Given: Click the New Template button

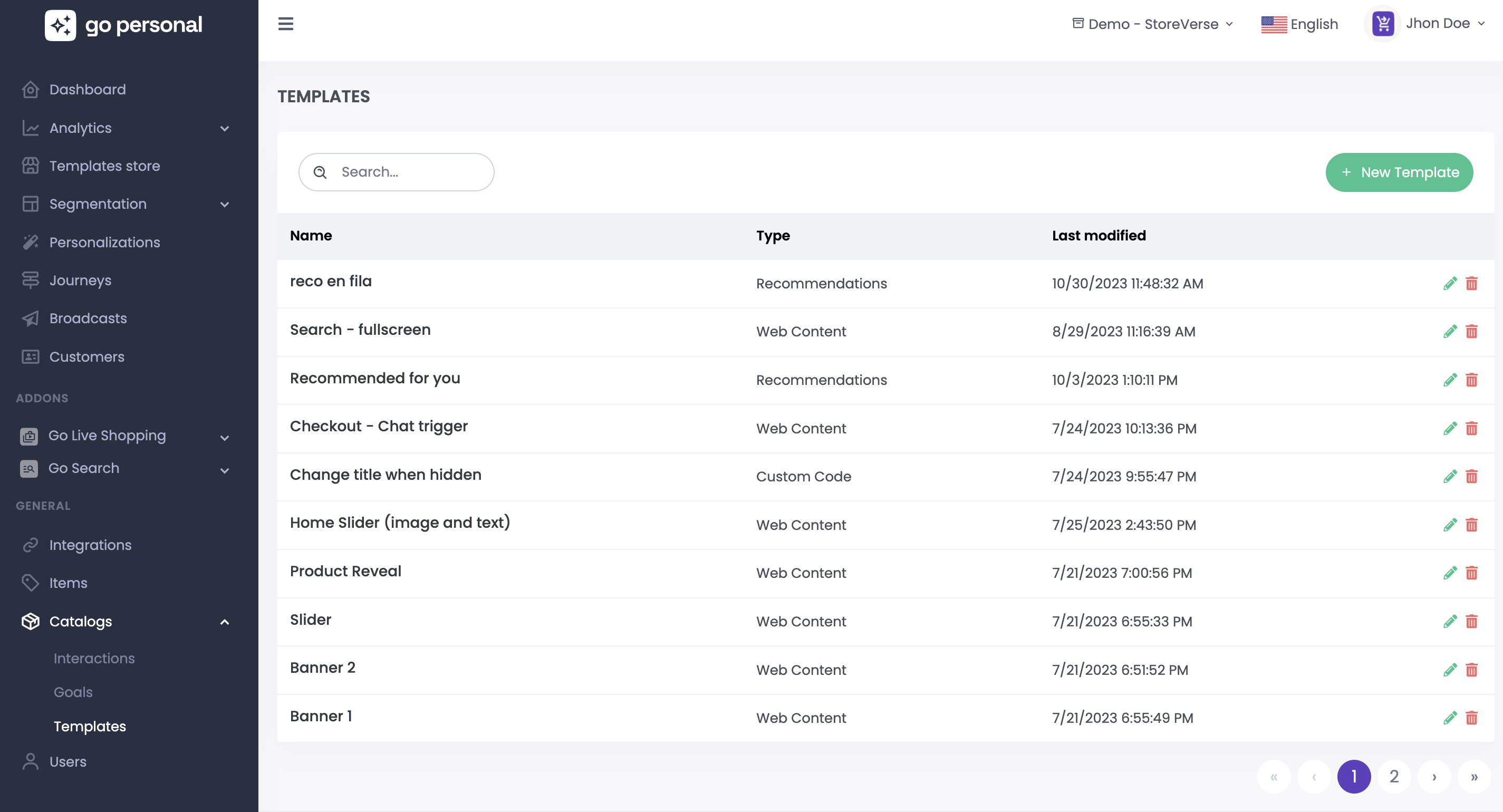Looking at the screenshot, I should 1399,172.
